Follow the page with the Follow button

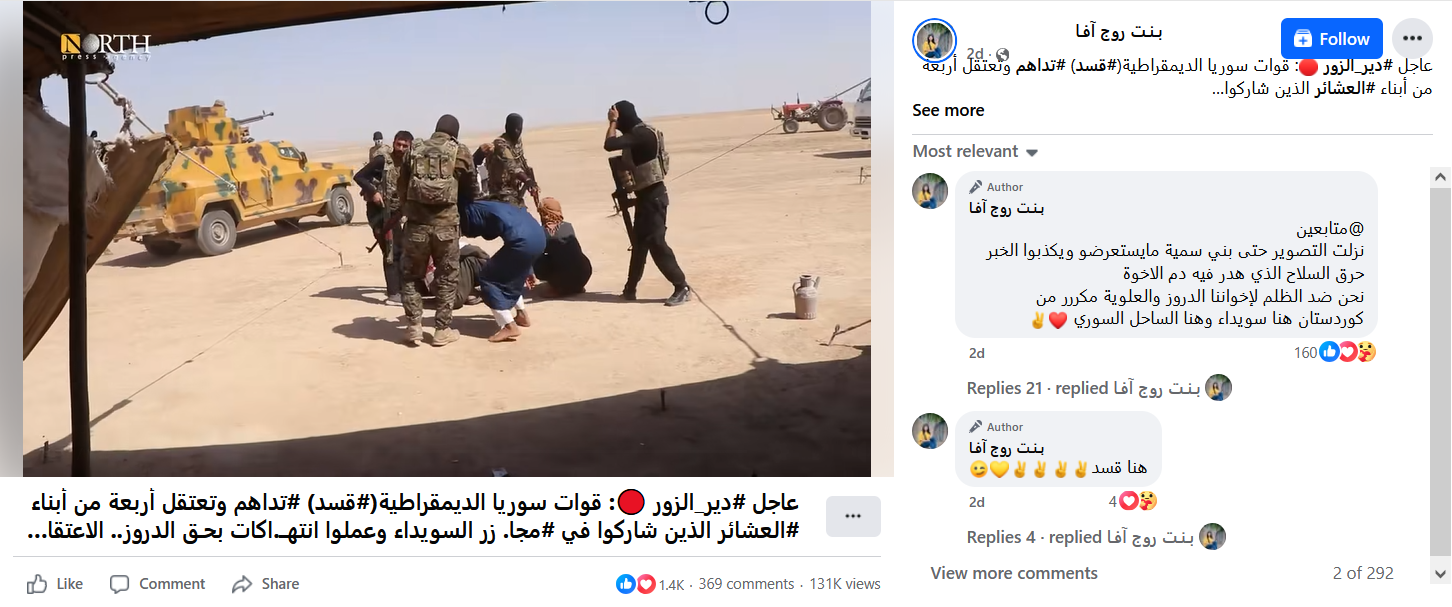click(1332, 39)
